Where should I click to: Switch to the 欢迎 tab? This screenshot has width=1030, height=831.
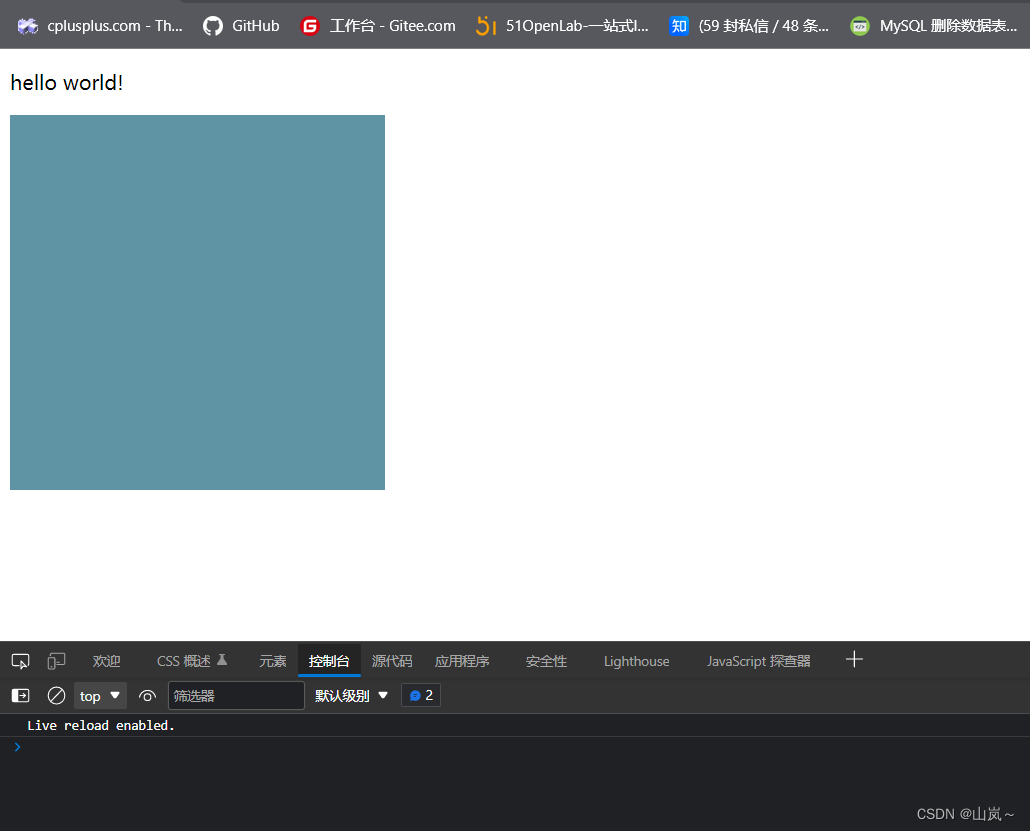(x=106, y=661)
